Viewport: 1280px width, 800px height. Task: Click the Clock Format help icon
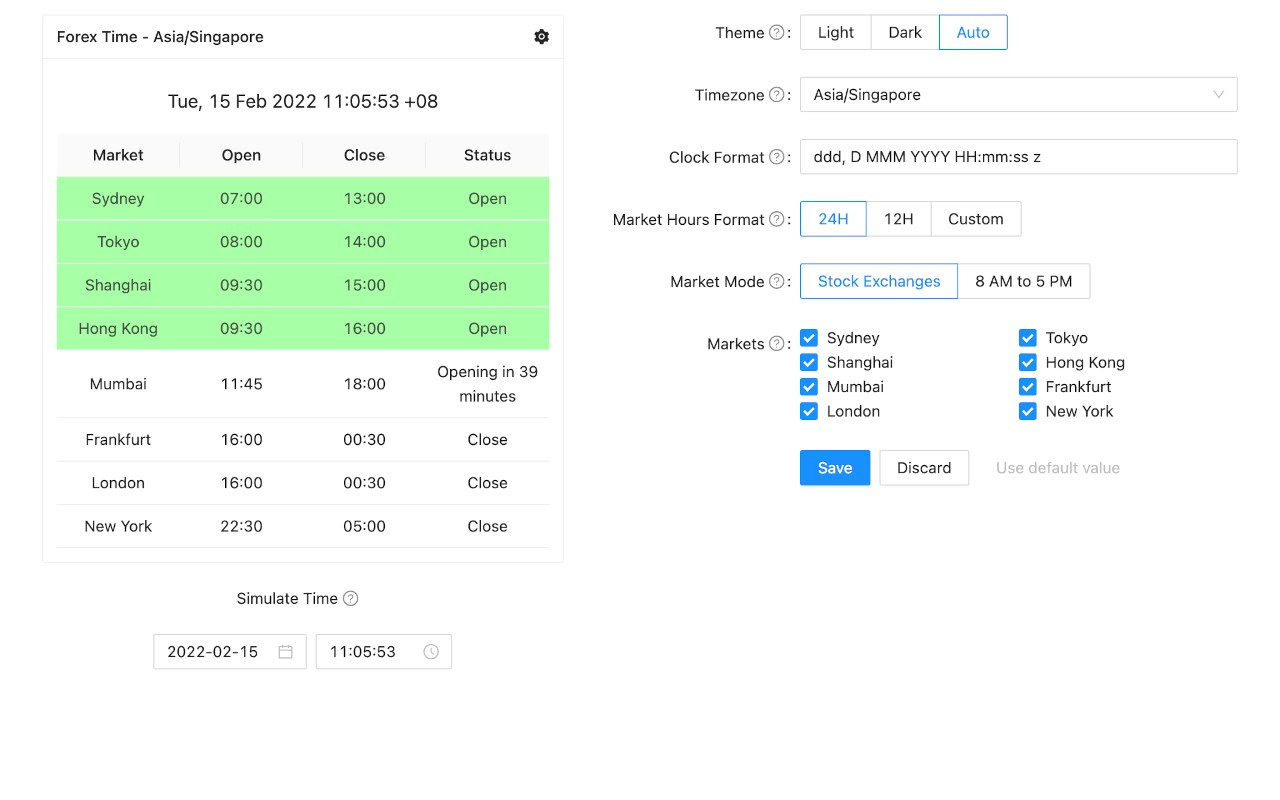pos(776,157)
